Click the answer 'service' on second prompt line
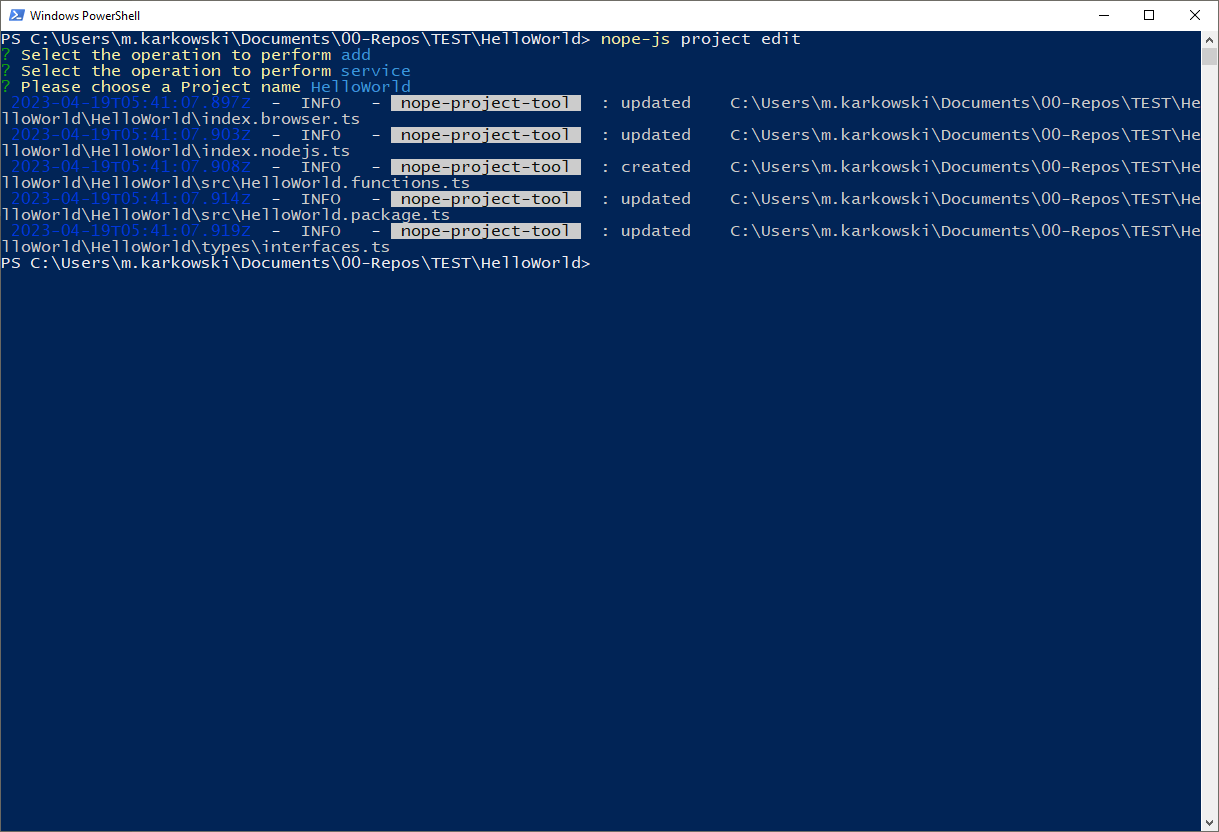Image resolution: width=1219 pixels, height=832 pixels. coord(376,71)
